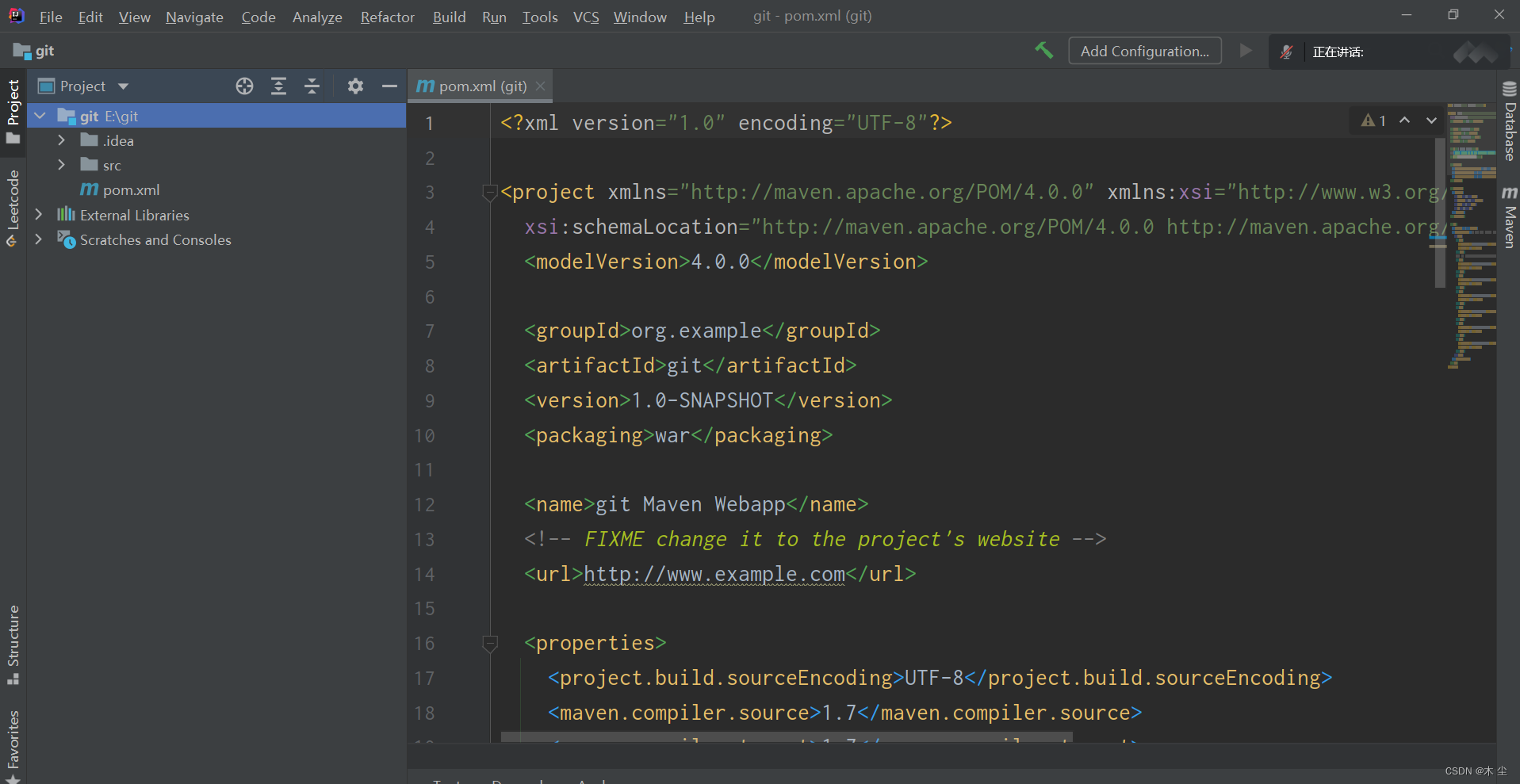
Task: Click Expand All icon in Project panel
Action: (x=278, y=86)
